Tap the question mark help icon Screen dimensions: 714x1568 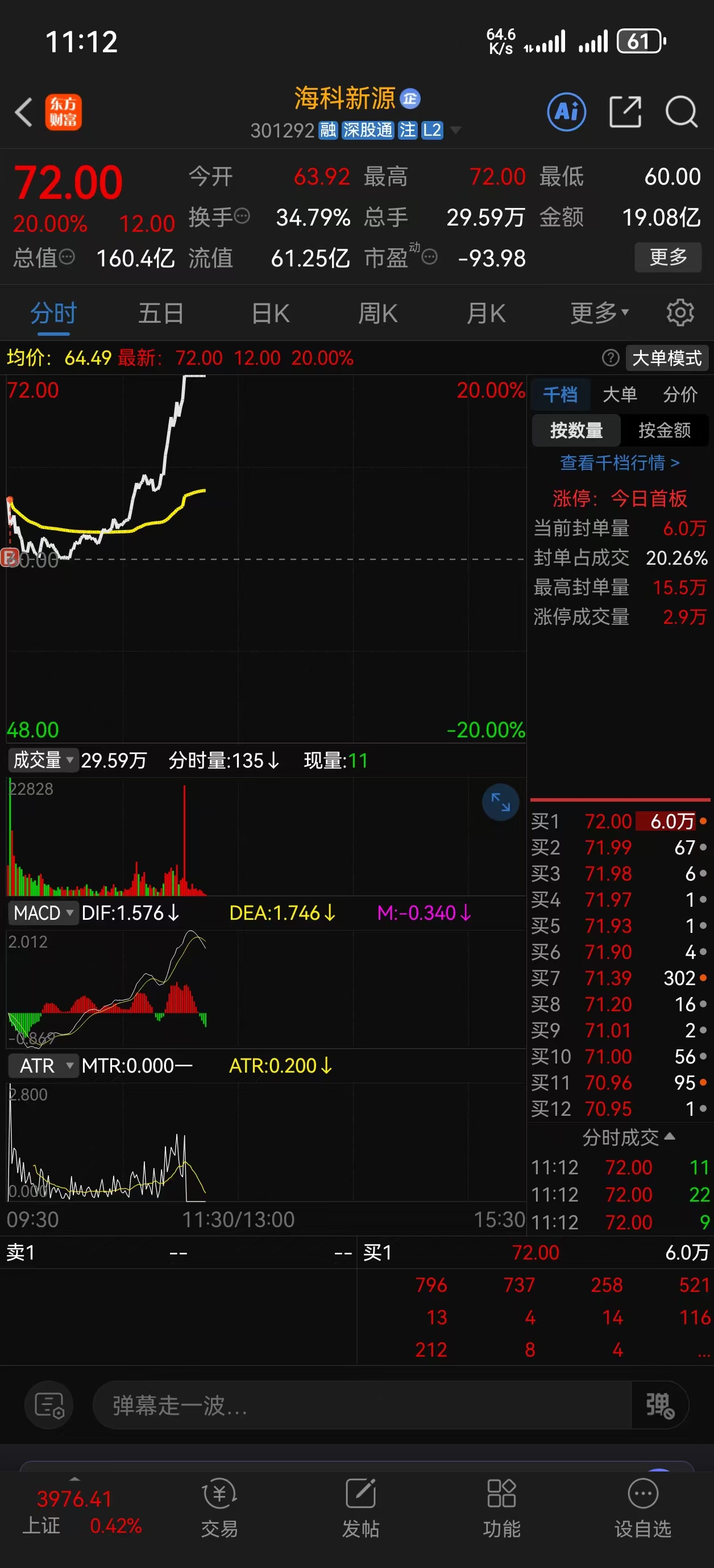click(610, 358)
